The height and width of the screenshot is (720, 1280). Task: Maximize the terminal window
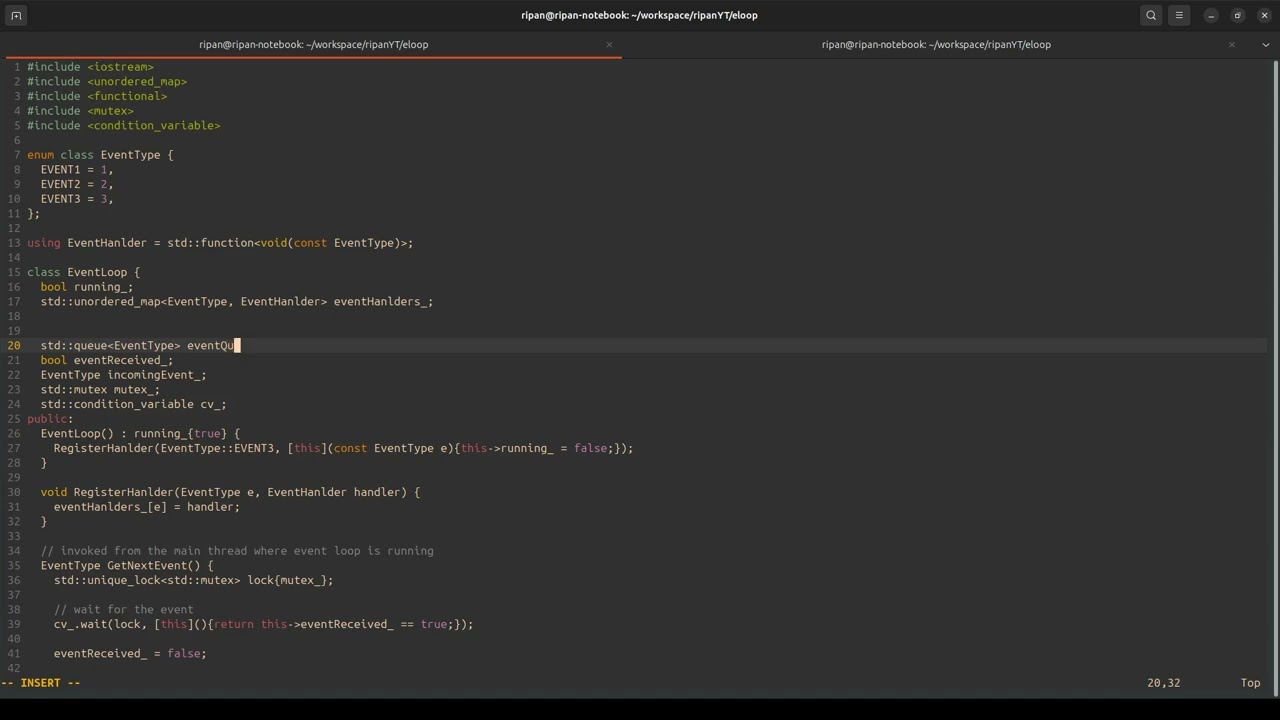(x=1238, y=15)
